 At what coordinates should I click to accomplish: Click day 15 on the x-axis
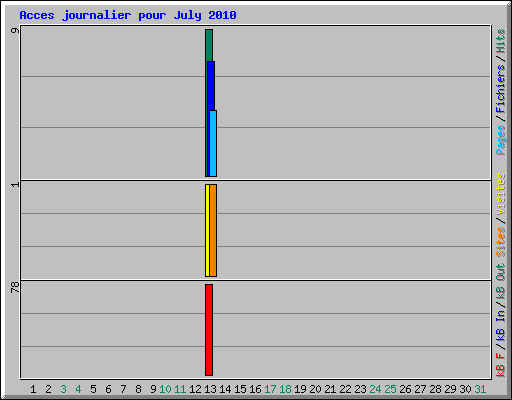(240, 389)
